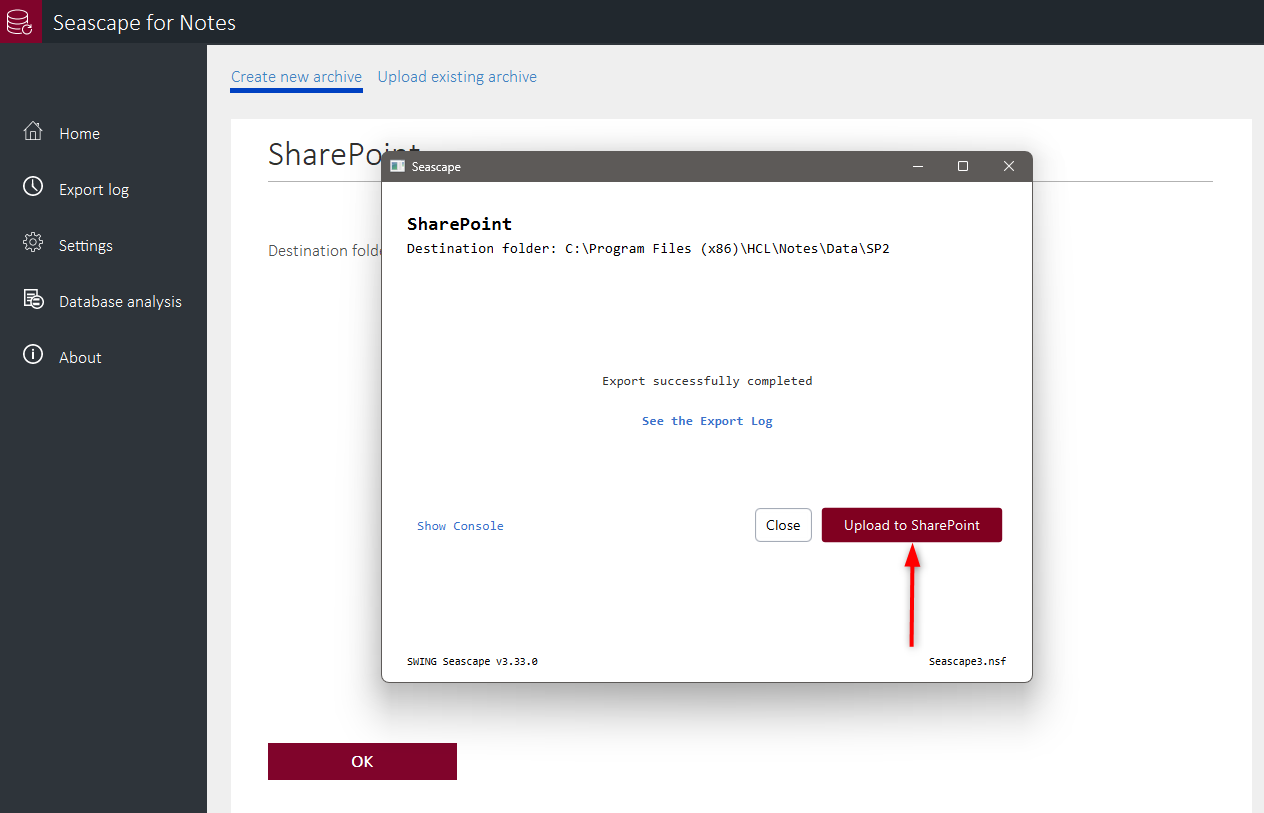Maximize the Seascape dialog window
The image size is (1264, 813).
click(x=963, y=167)
